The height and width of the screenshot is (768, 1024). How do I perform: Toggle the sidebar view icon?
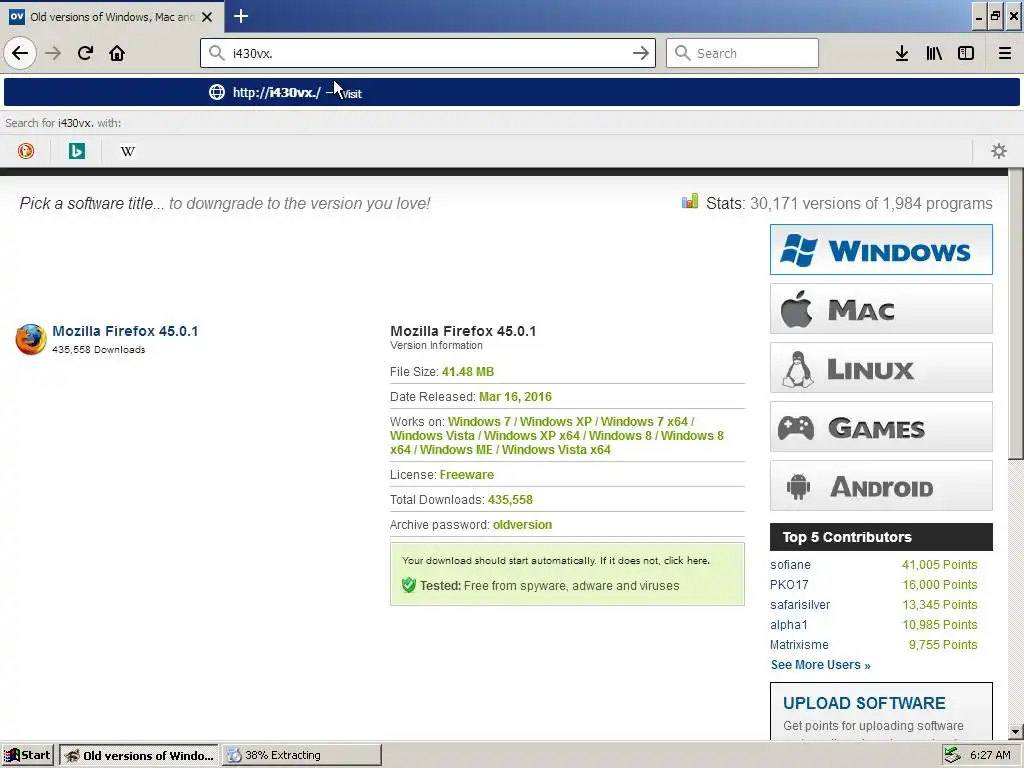click(966, 53)
